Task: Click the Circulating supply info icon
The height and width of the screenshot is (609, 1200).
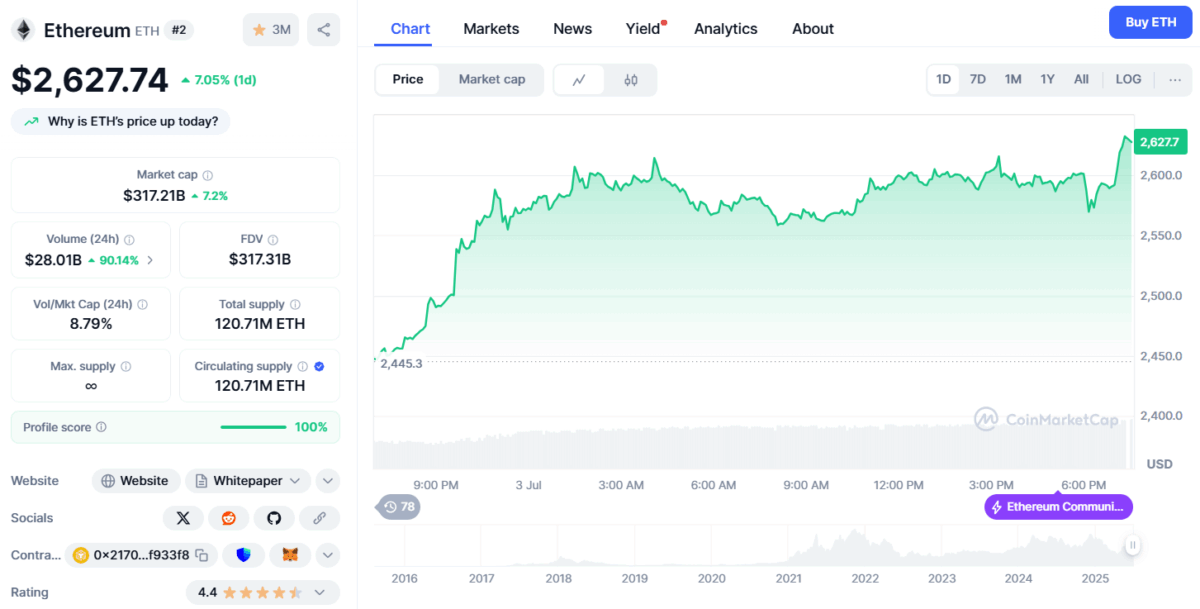Action: (x=303, y=367)
